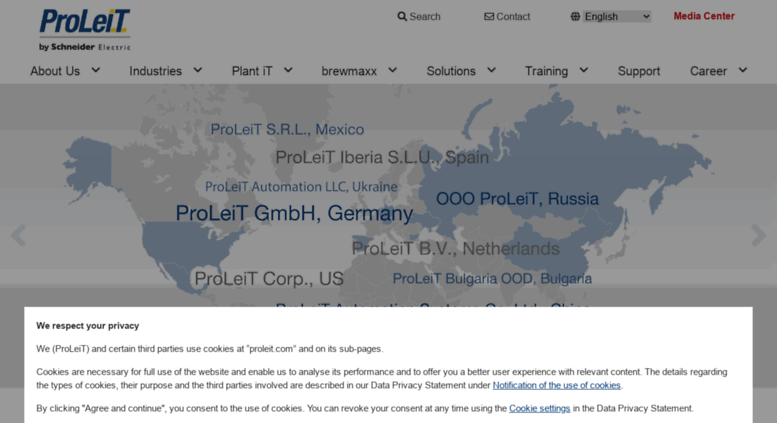Click the We respect your privacy heading
The height and width of the screenshot is (423, 777).
[88, 325]
